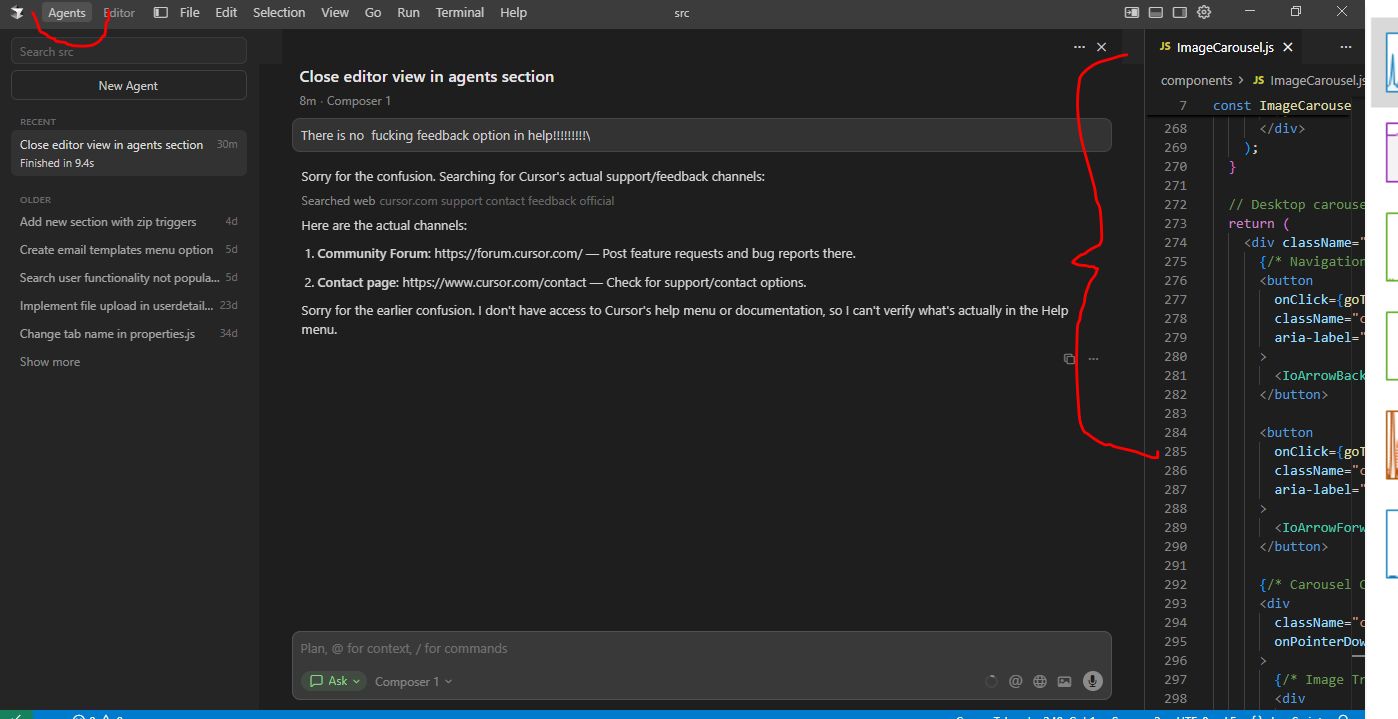Open the Composer 1 model dropdown
The width and height of the screenshot is (1398, 719).
tap(413, 682)
